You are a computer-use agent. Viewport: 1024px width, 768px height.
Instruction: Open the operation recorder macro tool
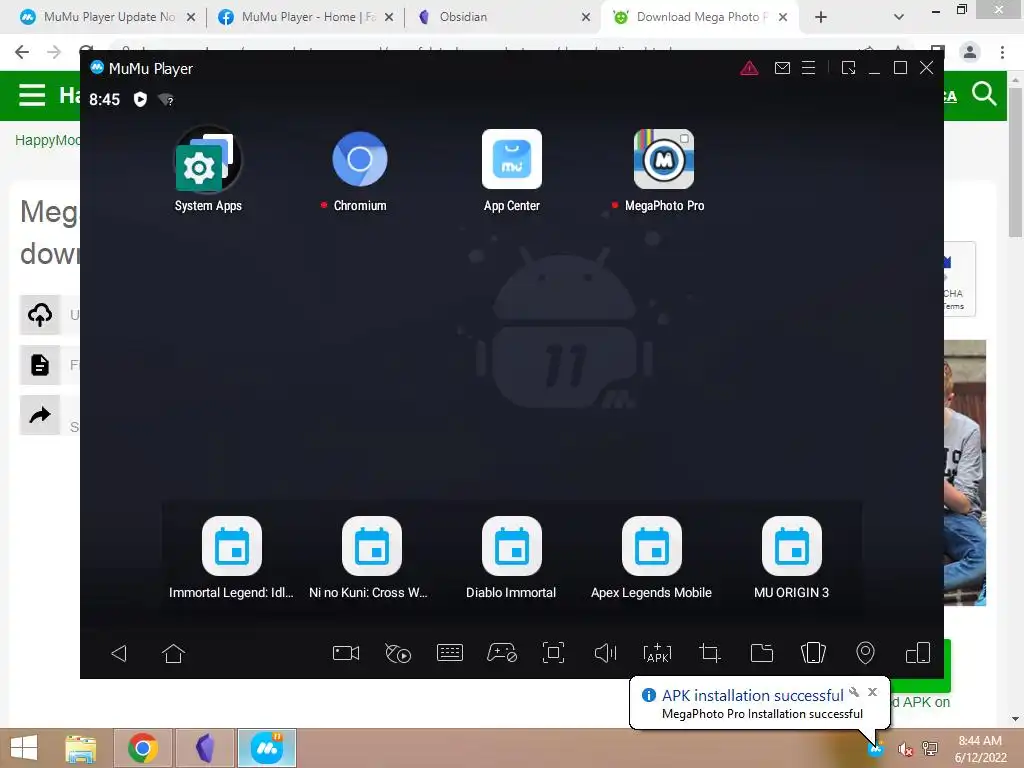click(x=398, y=653)
